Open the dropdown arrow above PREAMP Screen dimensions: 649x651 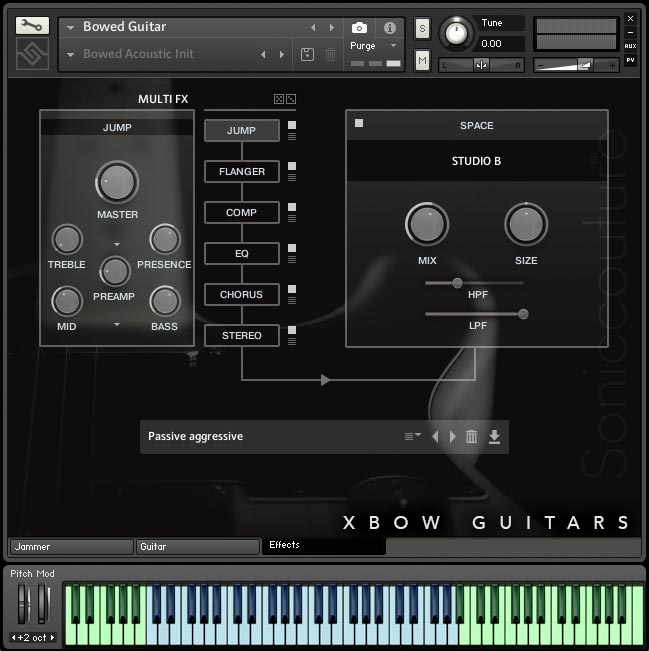tap(117, 244)
